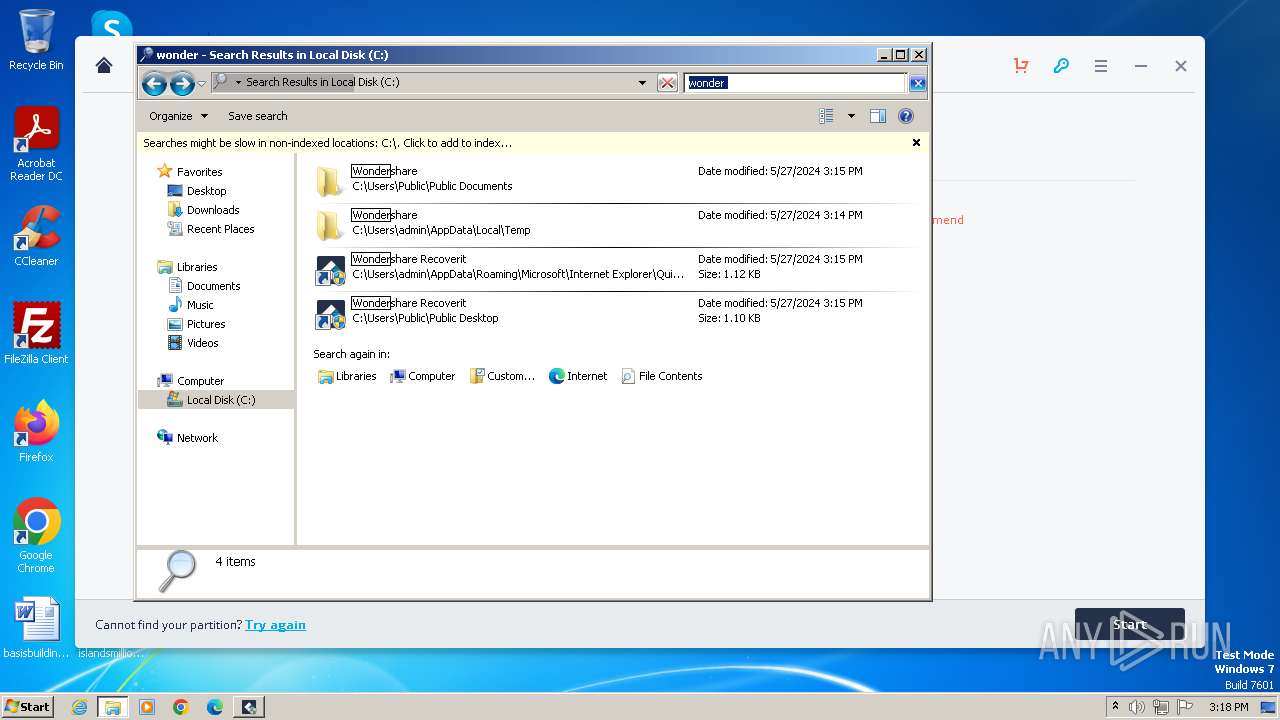
Task: Click the volume speaker tray icon
Action: 1137,707
